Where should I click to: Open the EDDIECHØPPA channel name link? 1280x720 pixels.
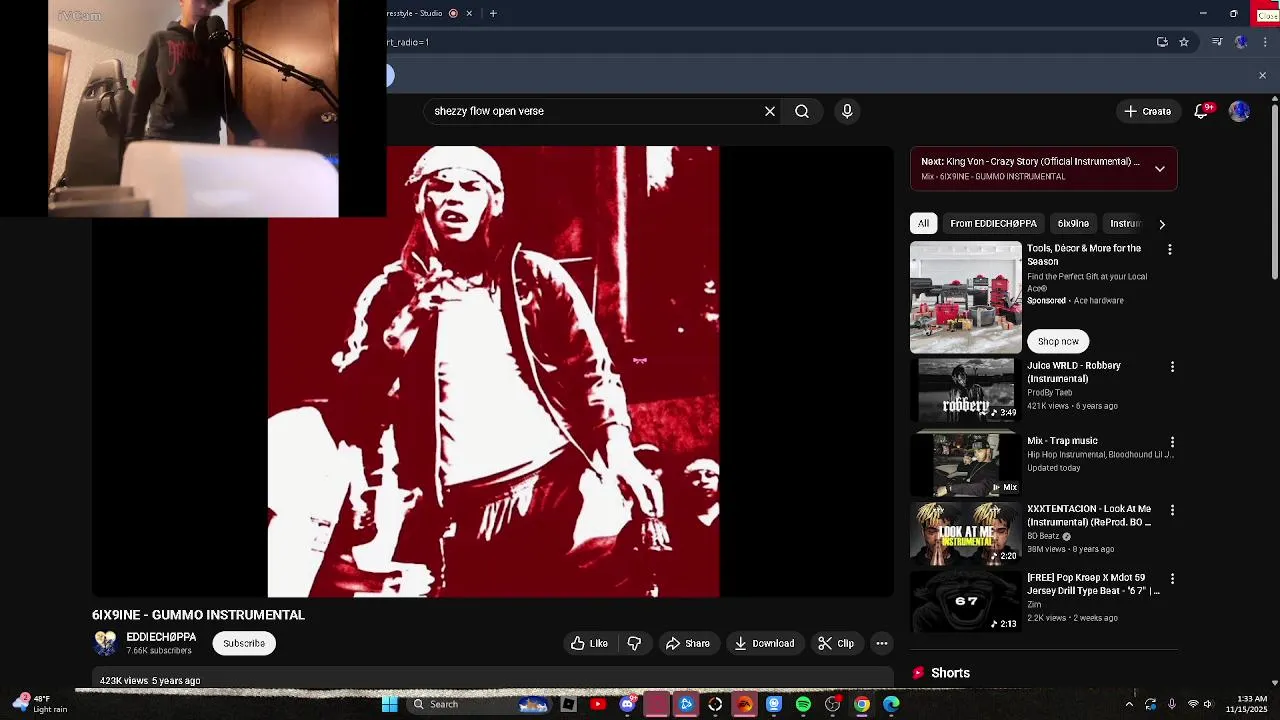[x=161, y=637]
